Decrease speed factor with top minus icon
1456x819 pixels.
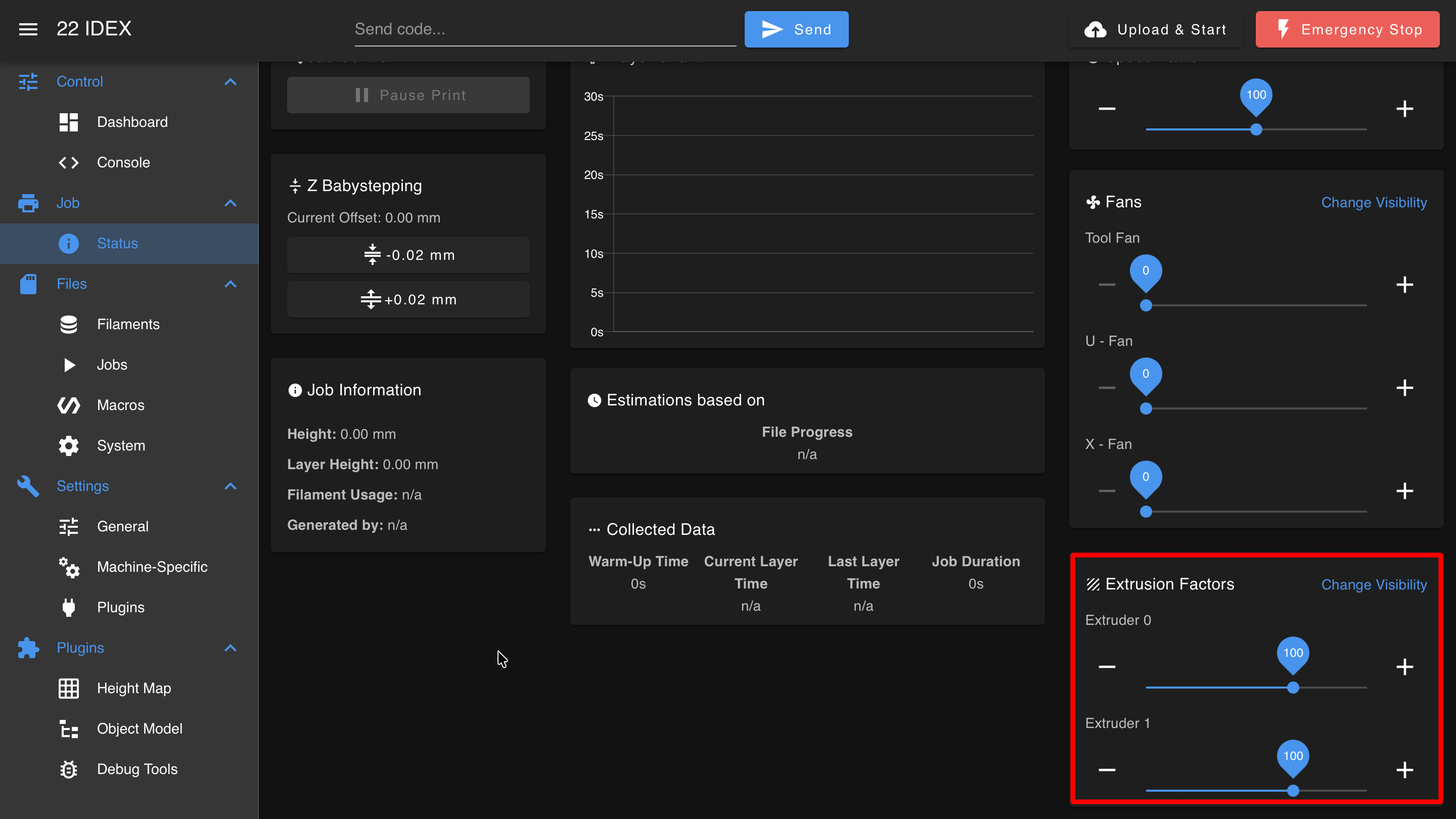click(x=1107, y=109)
